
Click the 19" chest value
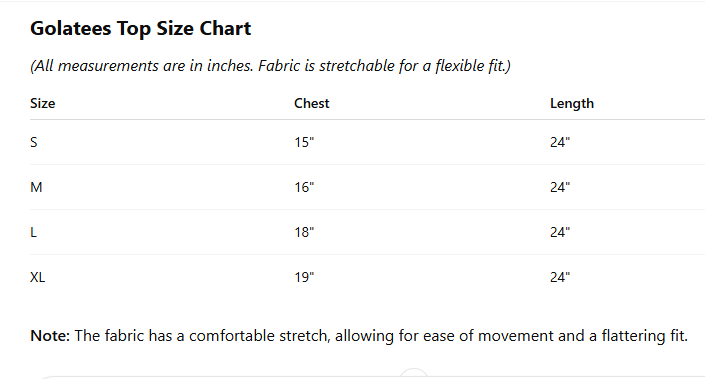click(304, 277)
